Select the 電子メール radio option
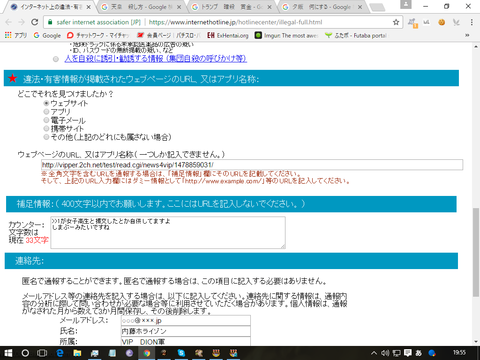The height and width of the screenshot is (360, 480). point(46,120)
